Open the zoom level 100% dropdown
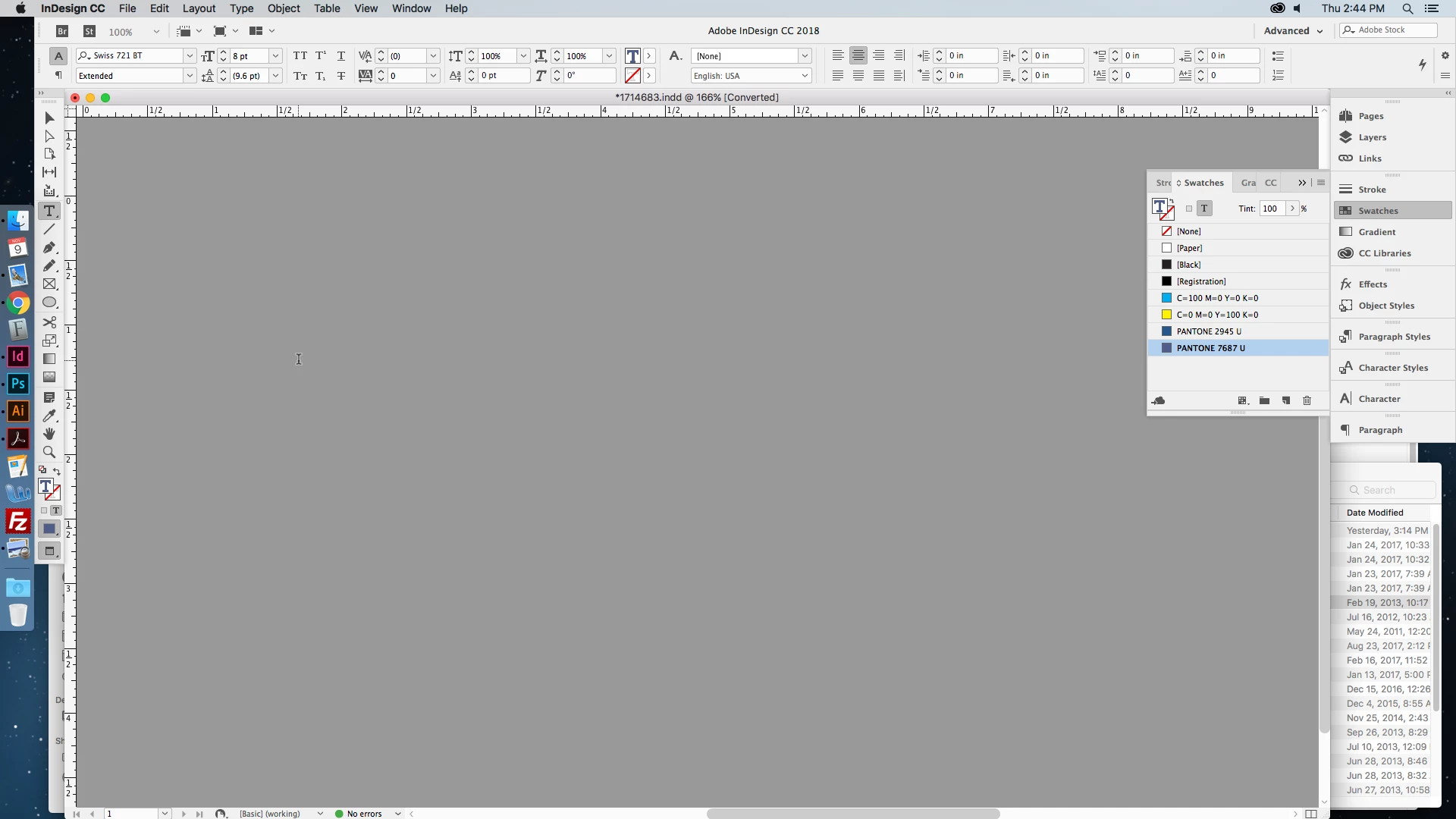 click(156, 32)
